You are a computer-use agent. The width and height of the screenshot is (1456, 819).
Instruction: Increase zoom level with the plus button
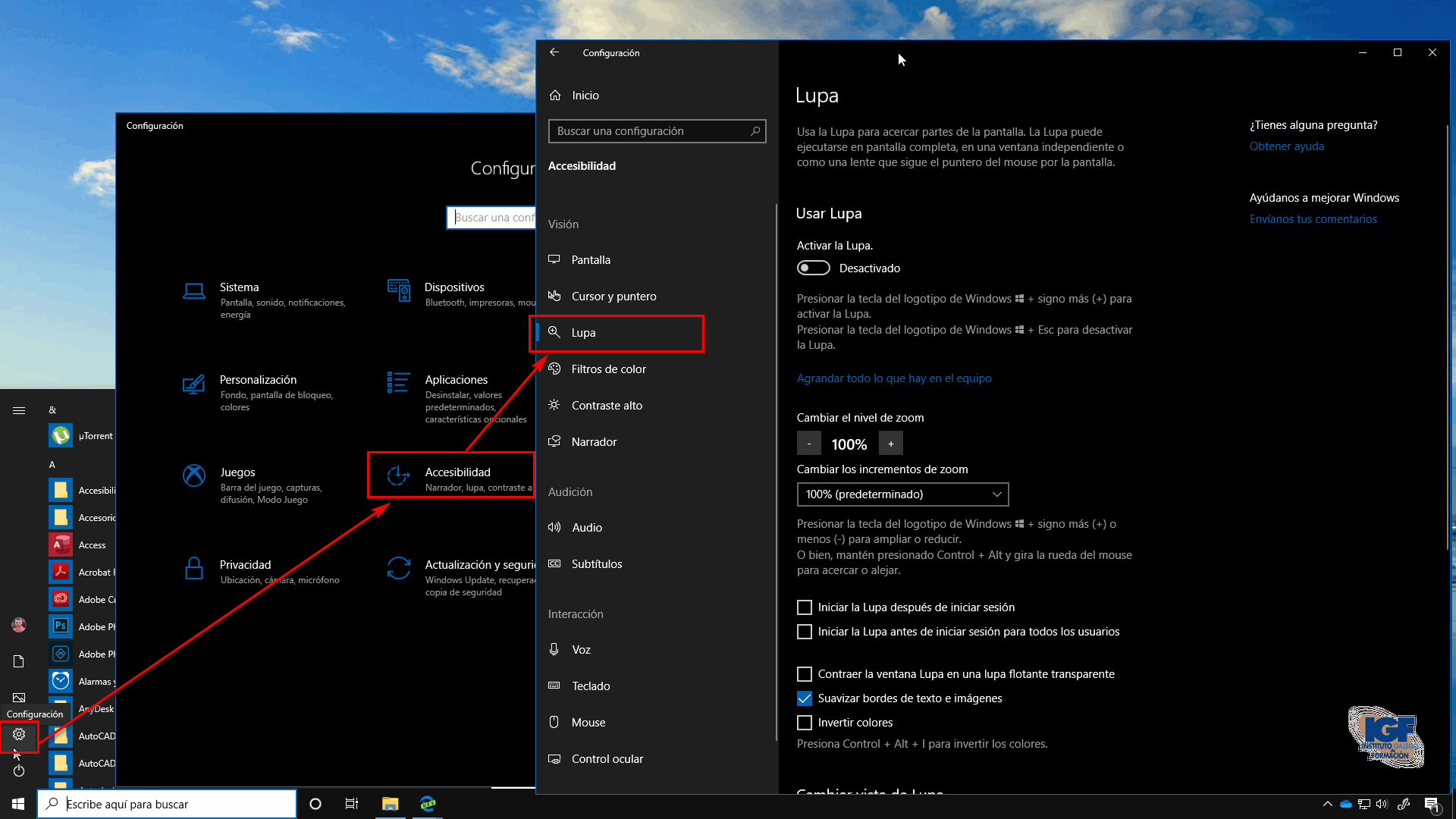tap(891, 443)
